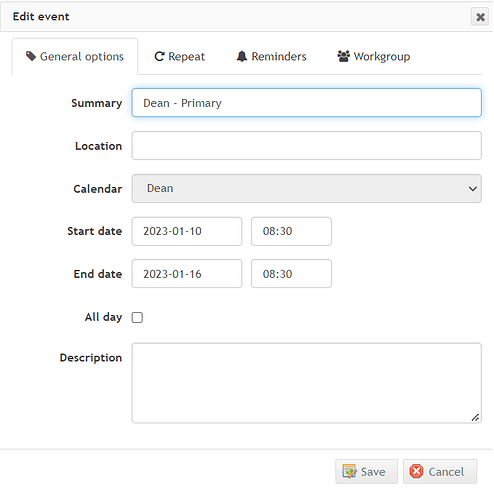This screenshot has width=494, height=499.
Task: Click the calendar Save icon
Action: 349,471
